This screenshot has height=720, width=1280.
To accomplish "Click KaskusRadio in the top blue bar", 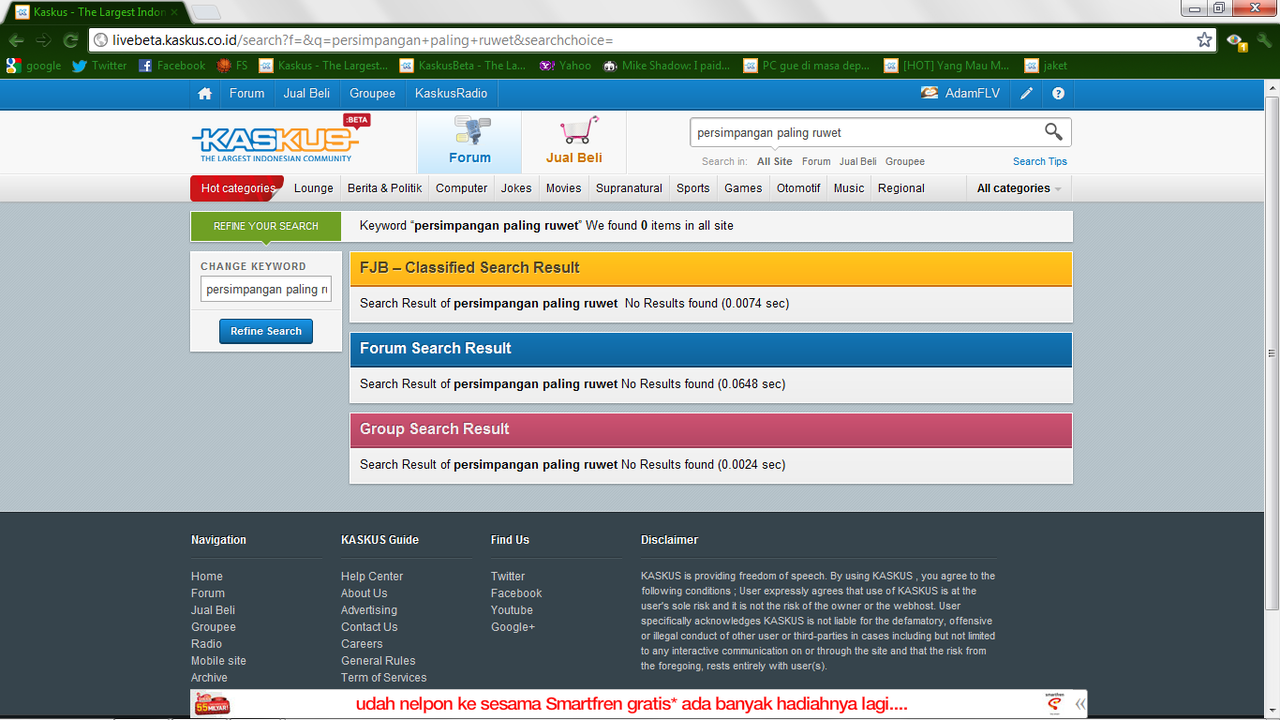I will [451, 93].
